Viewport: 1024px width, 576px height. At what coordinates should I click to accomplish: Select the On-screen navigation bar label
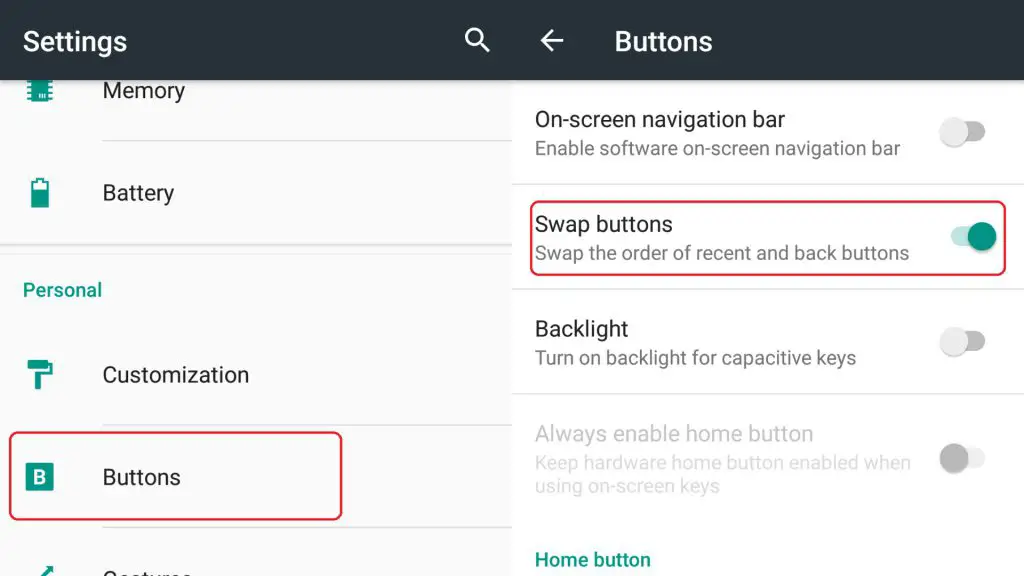pyautogui.click(x=660, y=120)
